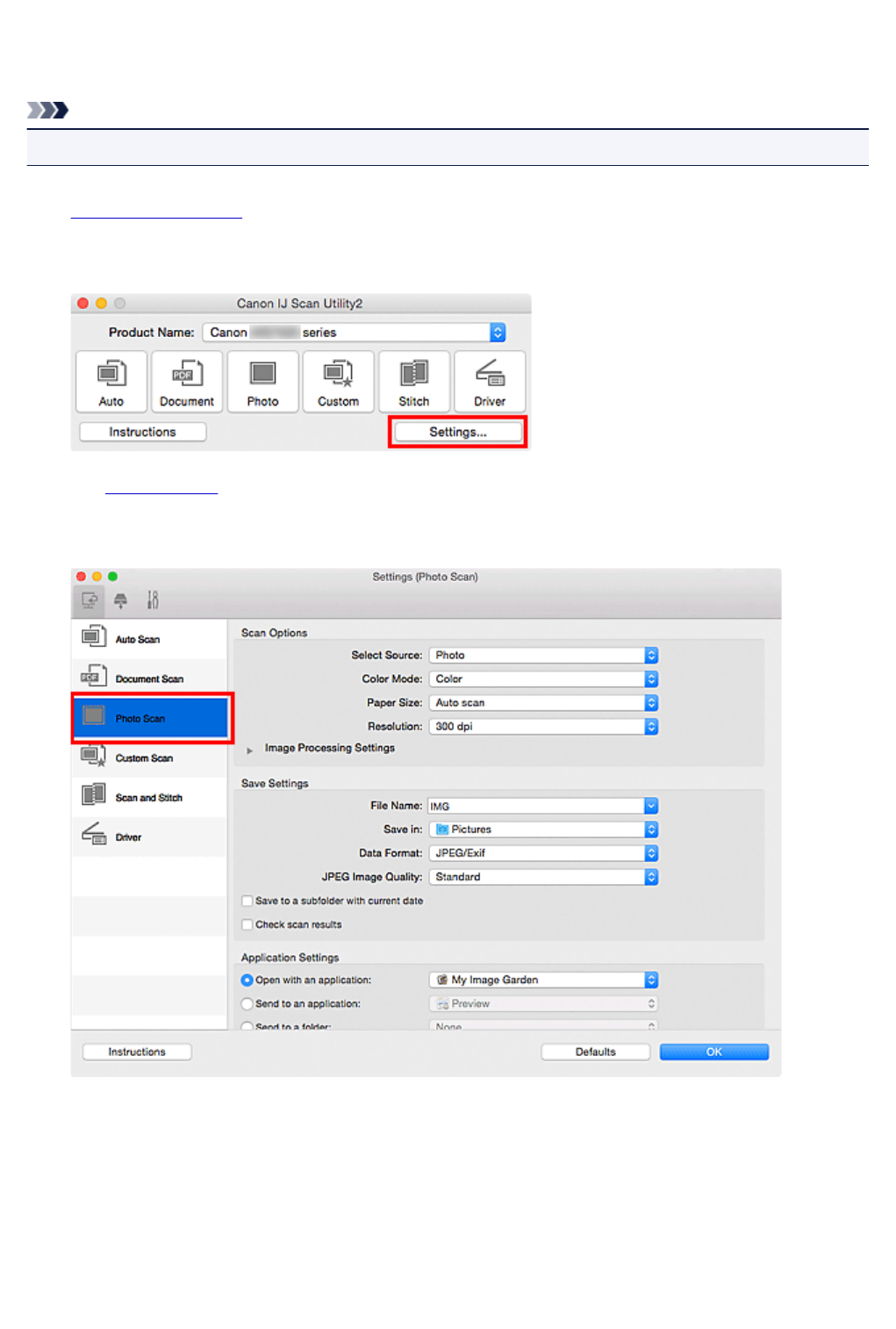Open the Data Format dropdown

(x=543, y=853)
